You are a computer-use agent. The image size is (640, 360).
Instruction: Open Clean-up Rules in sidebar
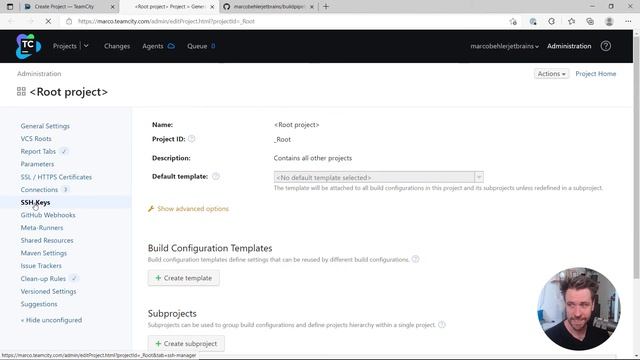pyautogui.click(x=43, y=278)
